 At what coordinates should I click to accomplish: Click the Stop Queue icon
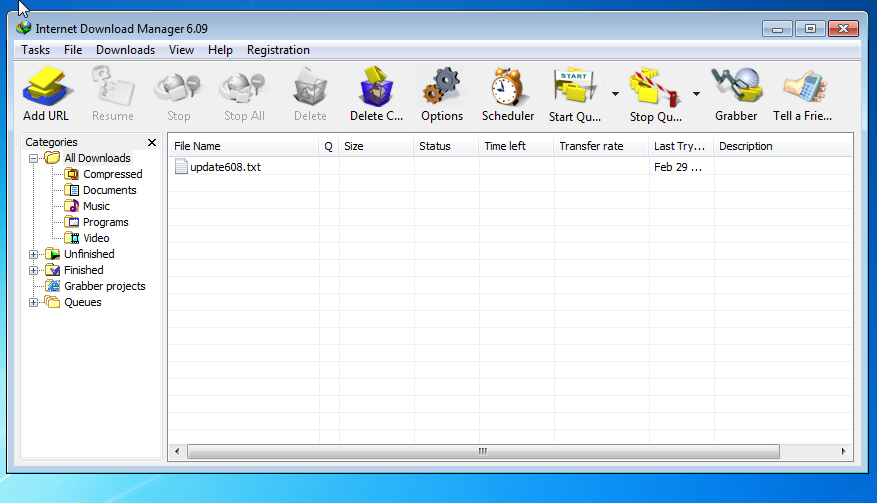(654, 87)
